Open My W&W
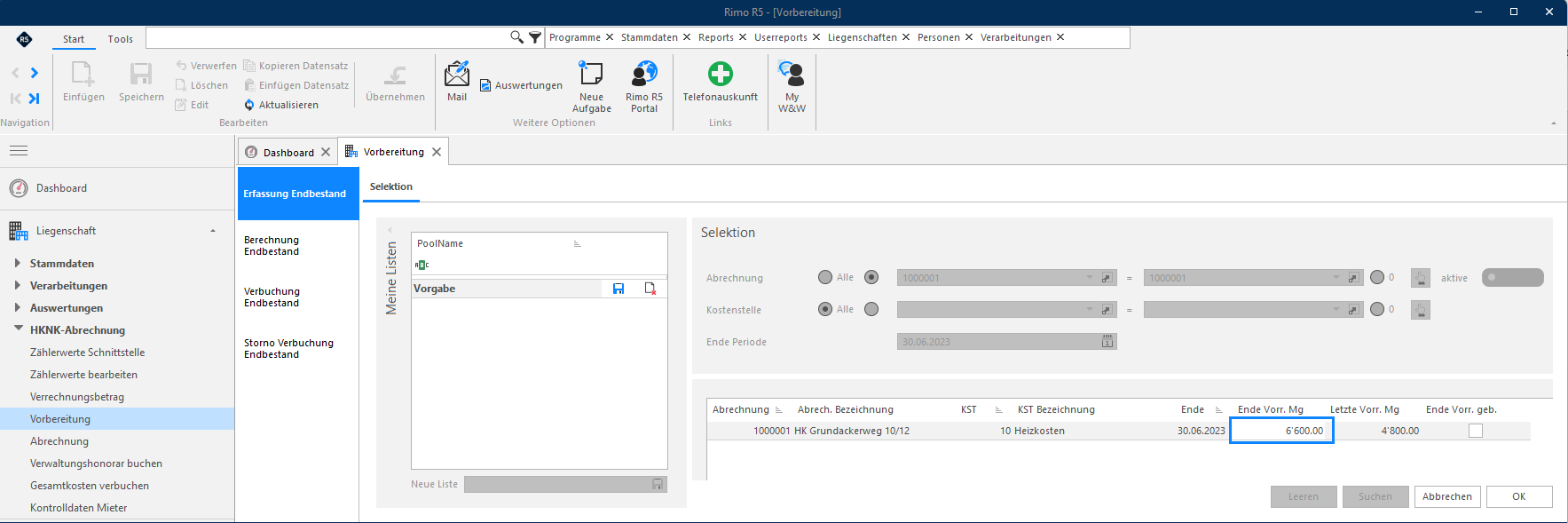Screen dimensions: 1568x523 point(792,87)
